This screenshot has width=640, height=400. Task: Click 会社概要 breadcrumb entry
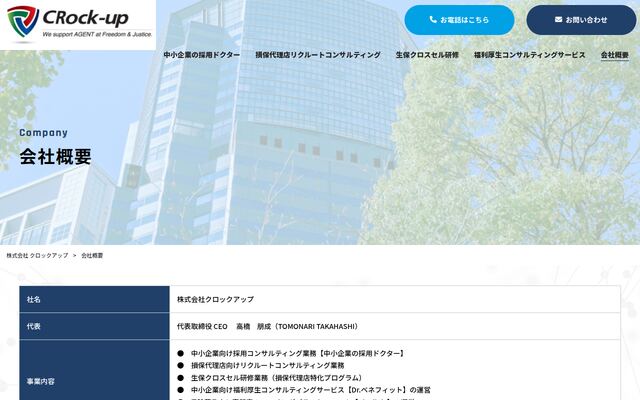[92, 256]
